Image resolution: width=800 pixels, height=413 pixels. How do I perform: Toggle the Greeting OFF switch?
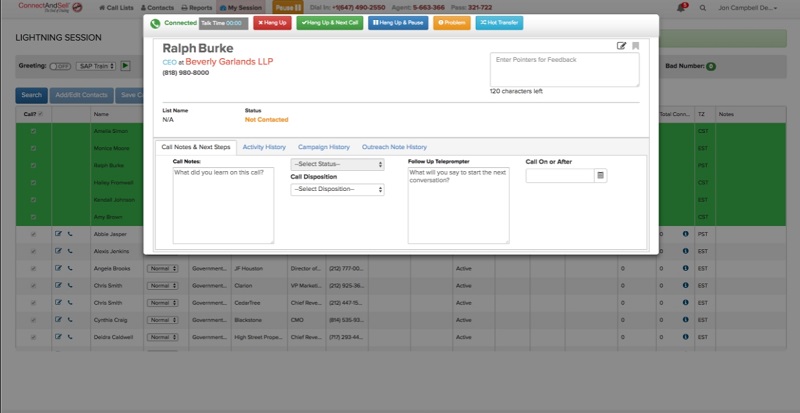coord(60,66)
